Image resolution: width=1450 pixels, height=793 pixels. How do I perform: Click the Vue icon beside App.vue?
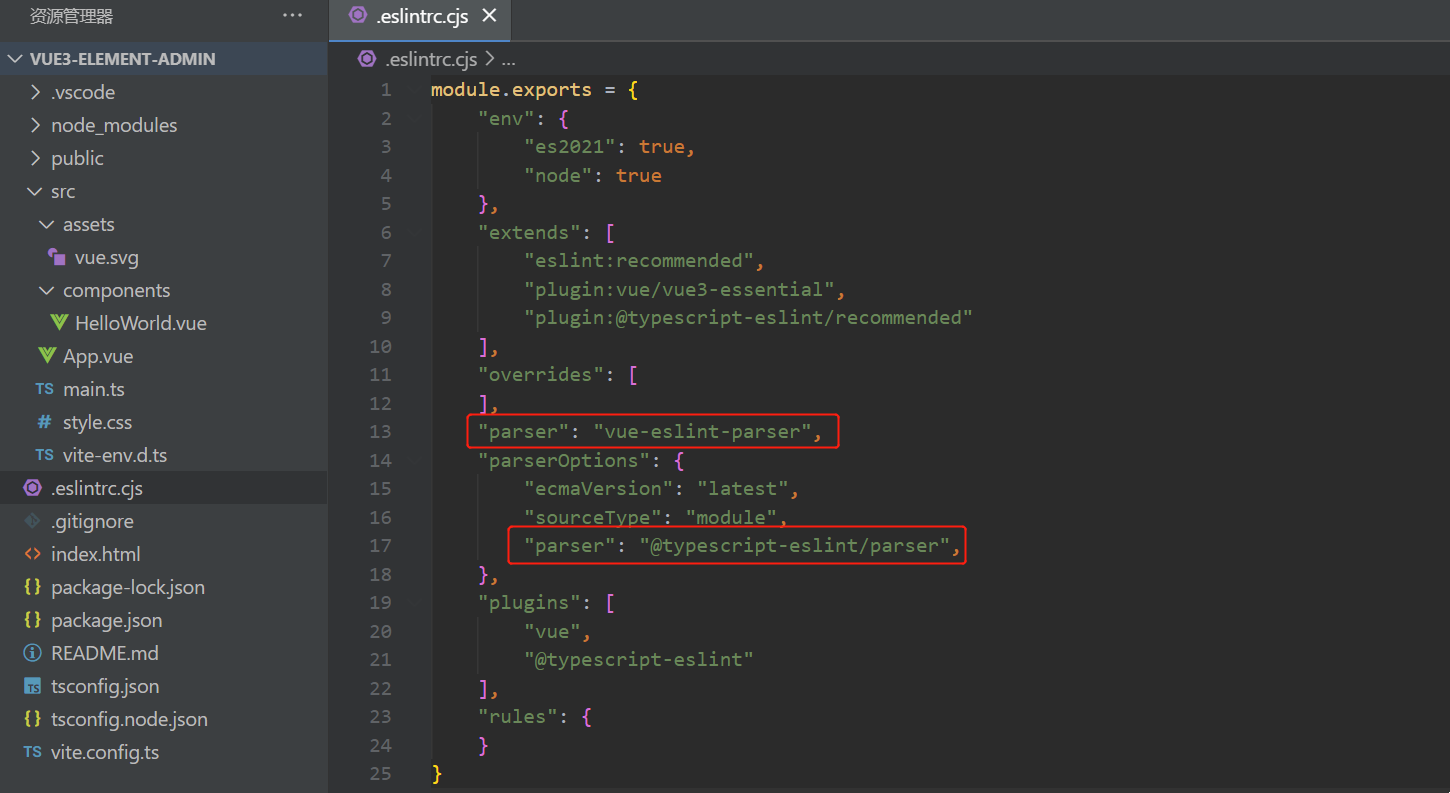point(46,356)
